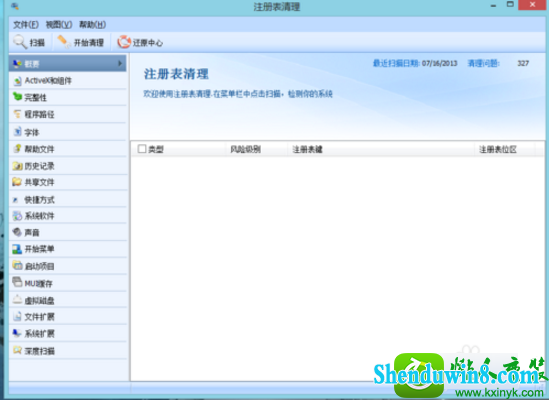Screen dimensions: 549x400
Task: Choose the 共享文件 folder icon
Action: tap(17, 182)
